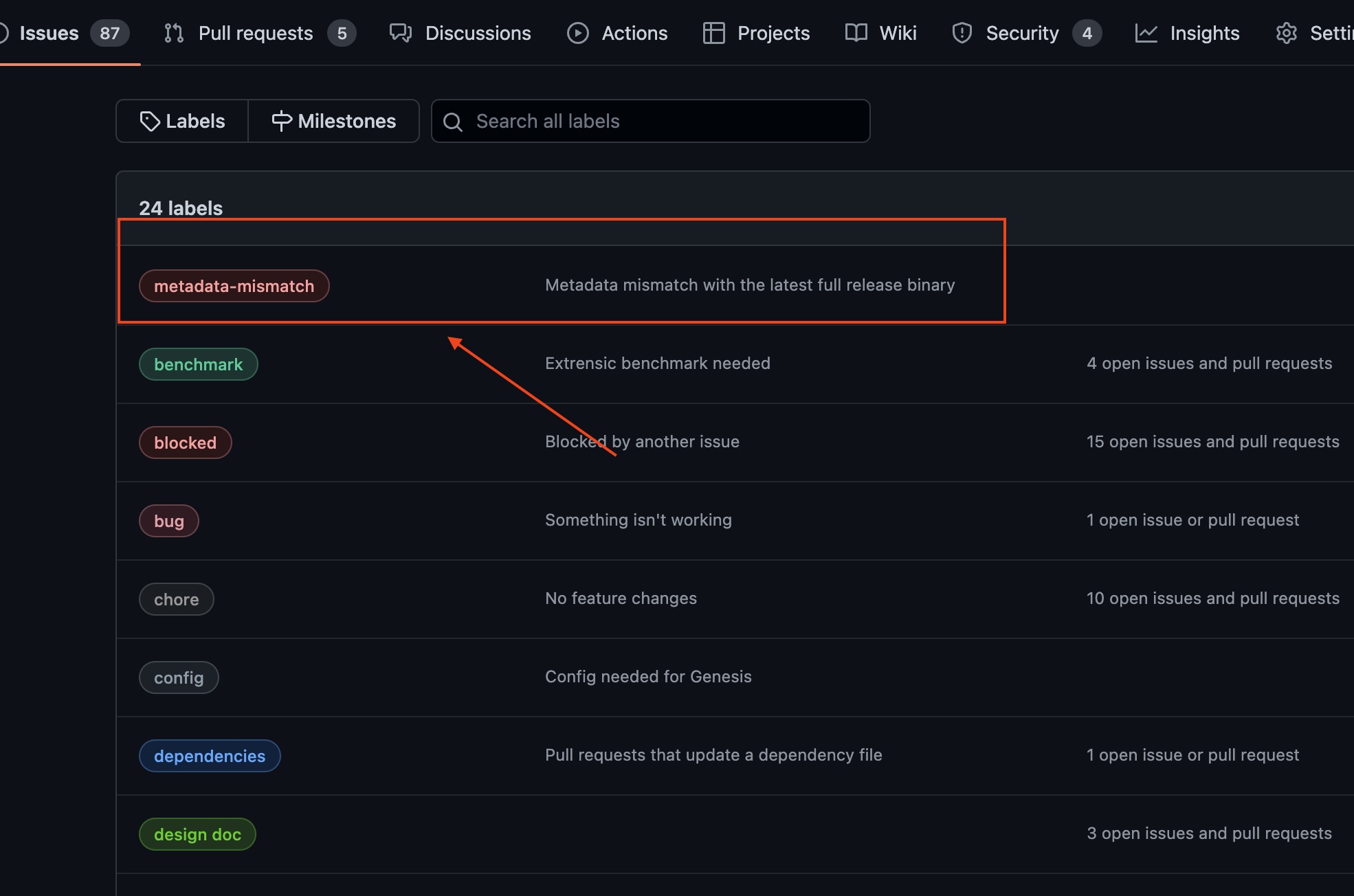This screenshot has height=896, width=1354.
Task: Switch to the Issues tab
Action: 48,32
